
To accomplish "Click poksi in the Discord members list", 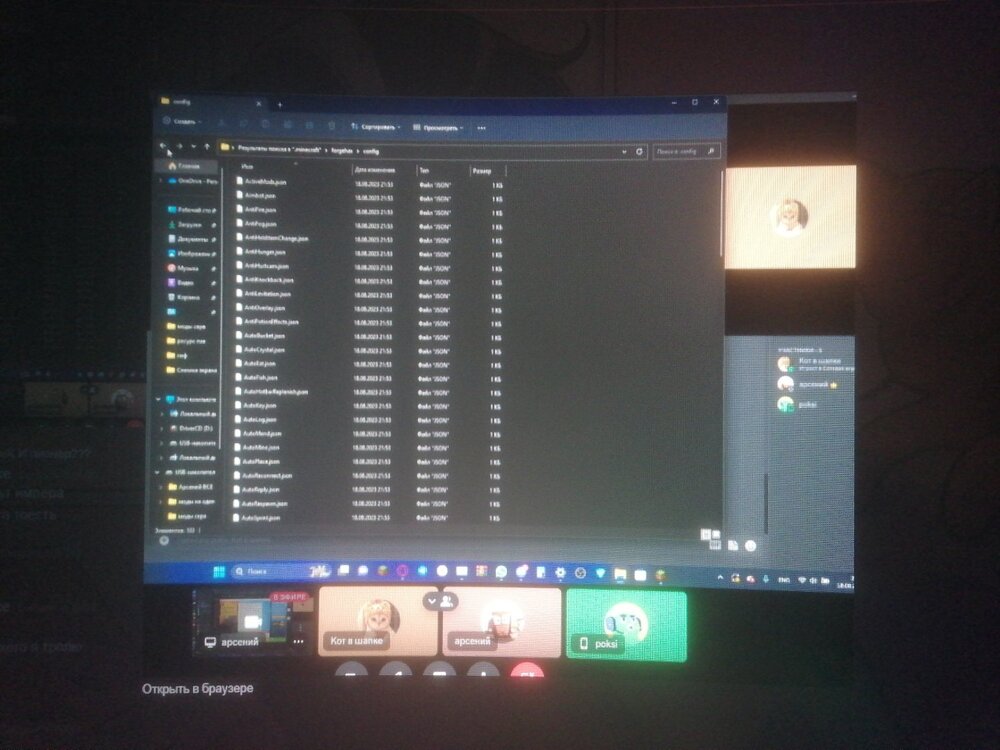I will [797, 404].
